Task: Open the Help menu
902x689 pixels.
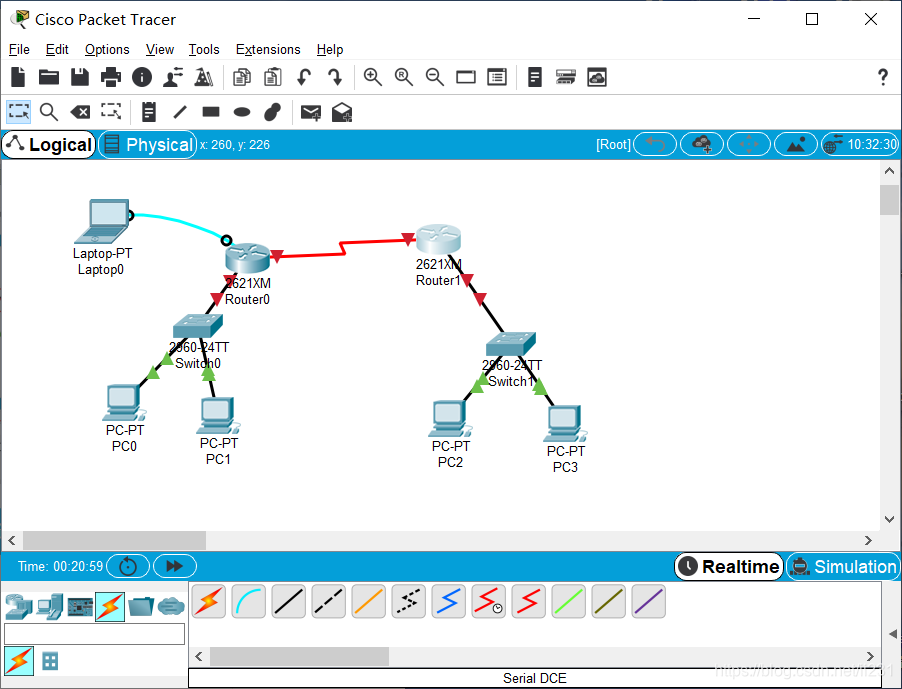Action: pyautogui.click(x=330, y=49)
